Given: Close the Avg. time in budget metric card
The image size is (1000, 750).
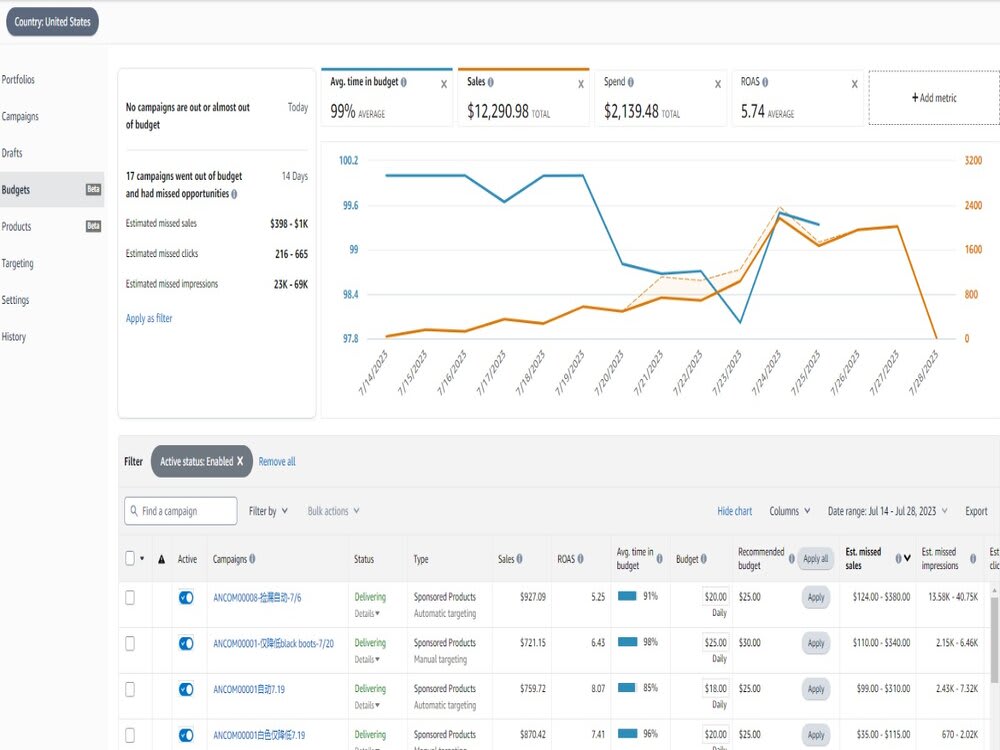Looking at the screenshot, I should (x=444, y=84).
